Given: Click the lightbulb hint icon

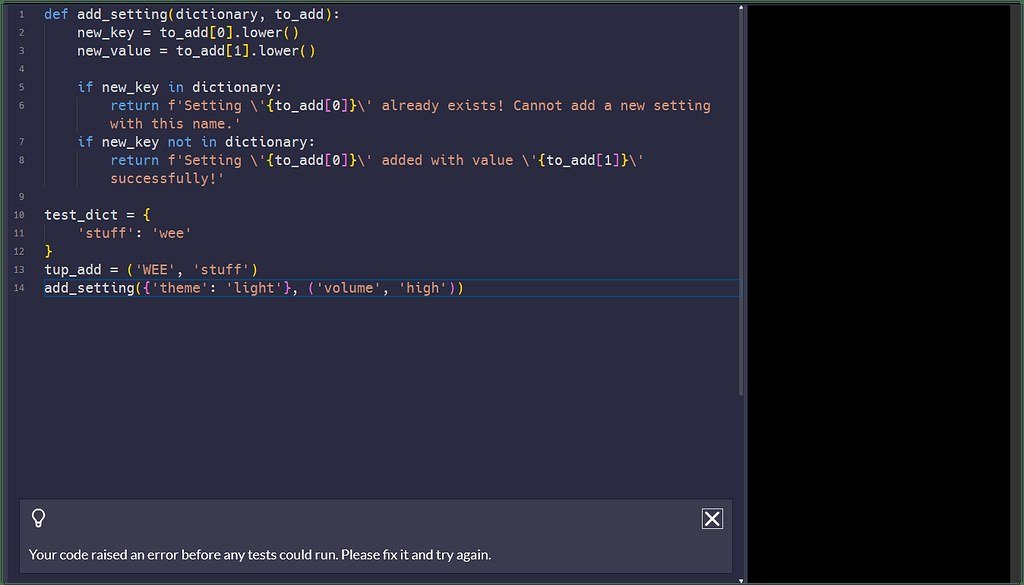Looking at the screenshot, I should (39, 518).
